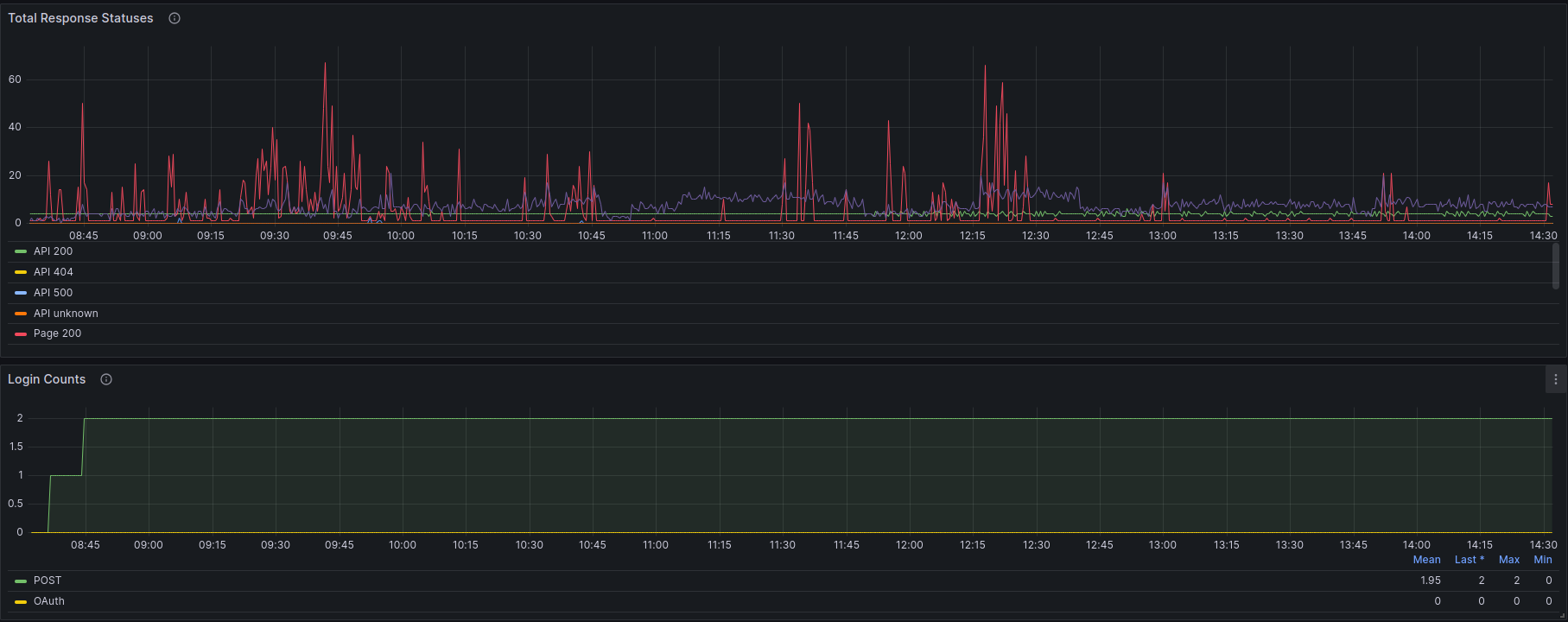This screenshot has width=1568, height=622.
Task: Toggle API 404 legend series
Action: click(53, 272)
